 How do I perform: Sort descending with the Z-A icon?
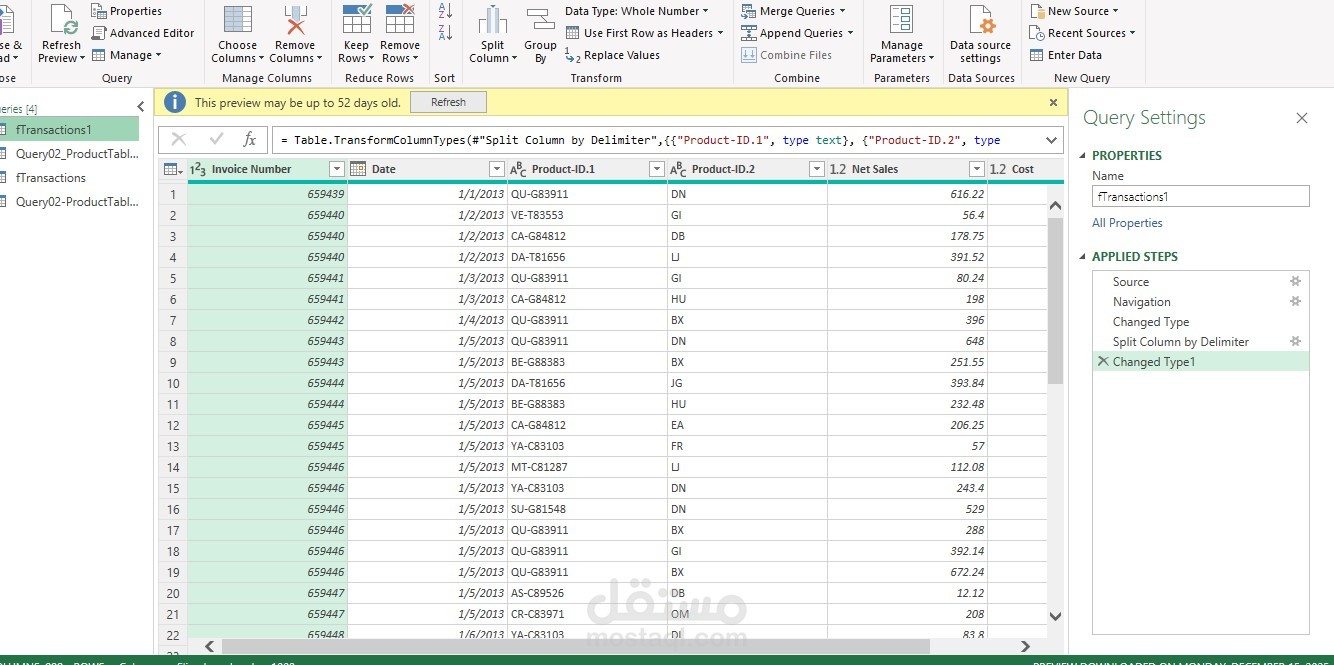click(x=445, y=33)
